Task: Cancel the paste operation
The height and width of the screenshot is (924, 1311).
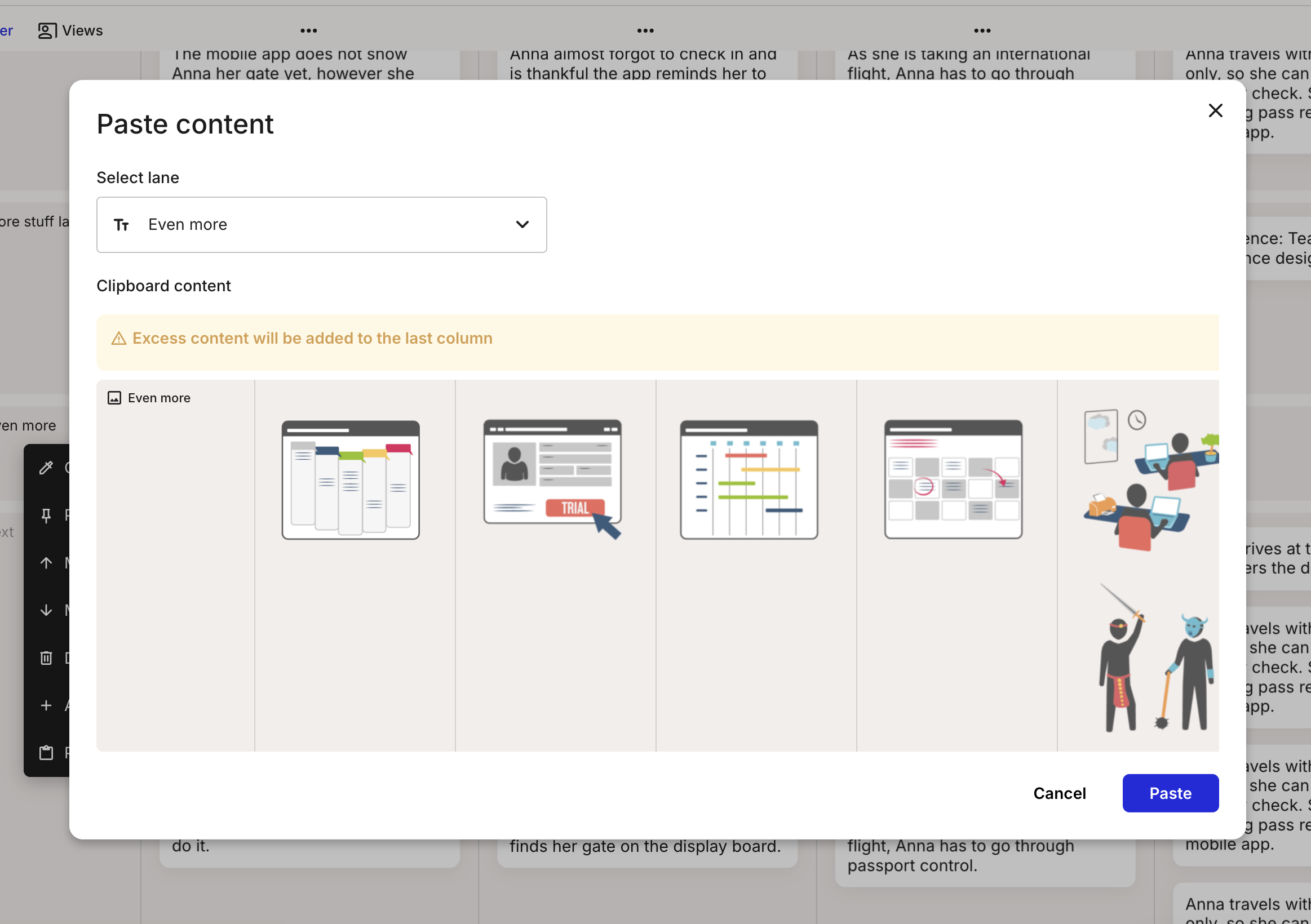Action: coord(1059,793)
